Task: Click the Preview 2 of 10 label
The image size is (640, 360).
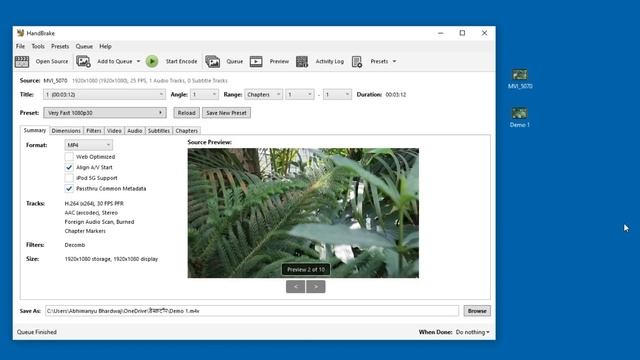Action: click(x=306, y=270)
